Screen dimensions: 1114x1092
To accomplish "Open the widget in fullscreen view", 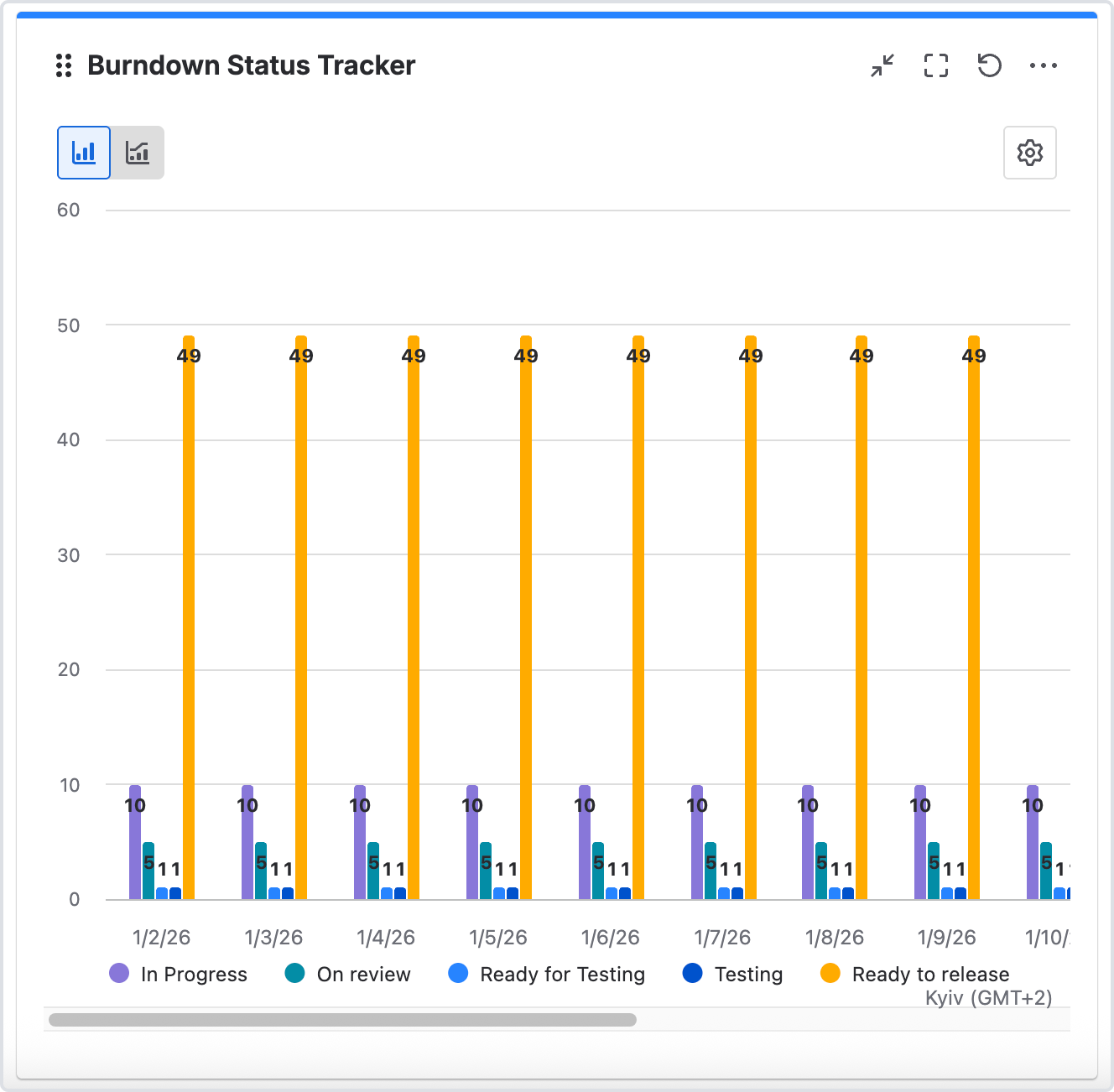I will coord(936,65).
